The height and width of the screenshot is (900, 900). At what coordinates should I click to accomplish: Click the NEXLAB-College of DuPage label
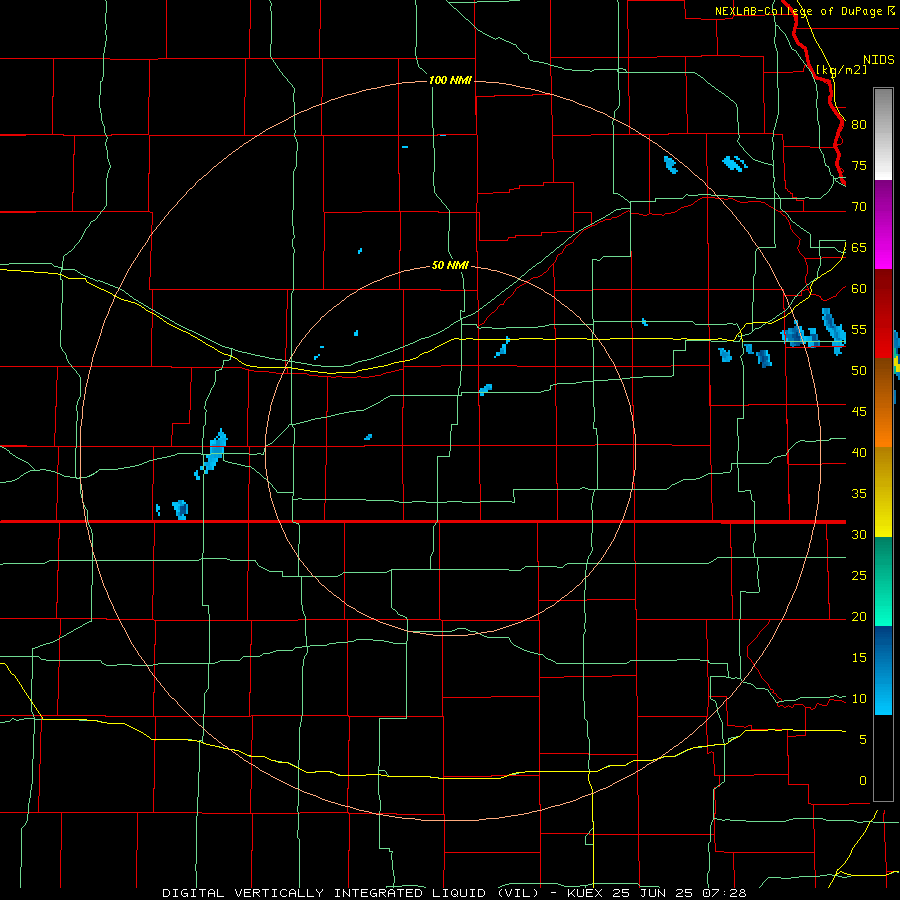tap(805, 11)
